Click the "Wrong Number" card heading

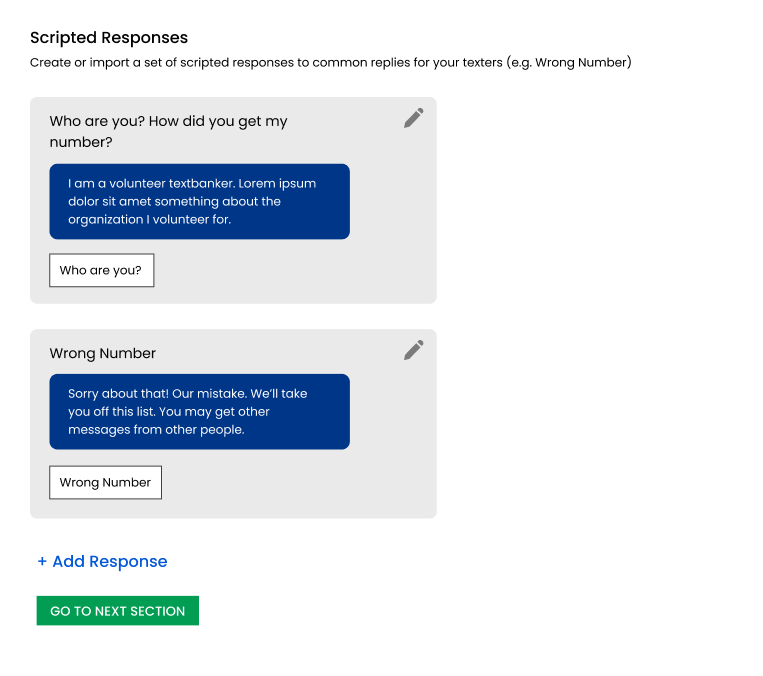click(x=103, y=353)
